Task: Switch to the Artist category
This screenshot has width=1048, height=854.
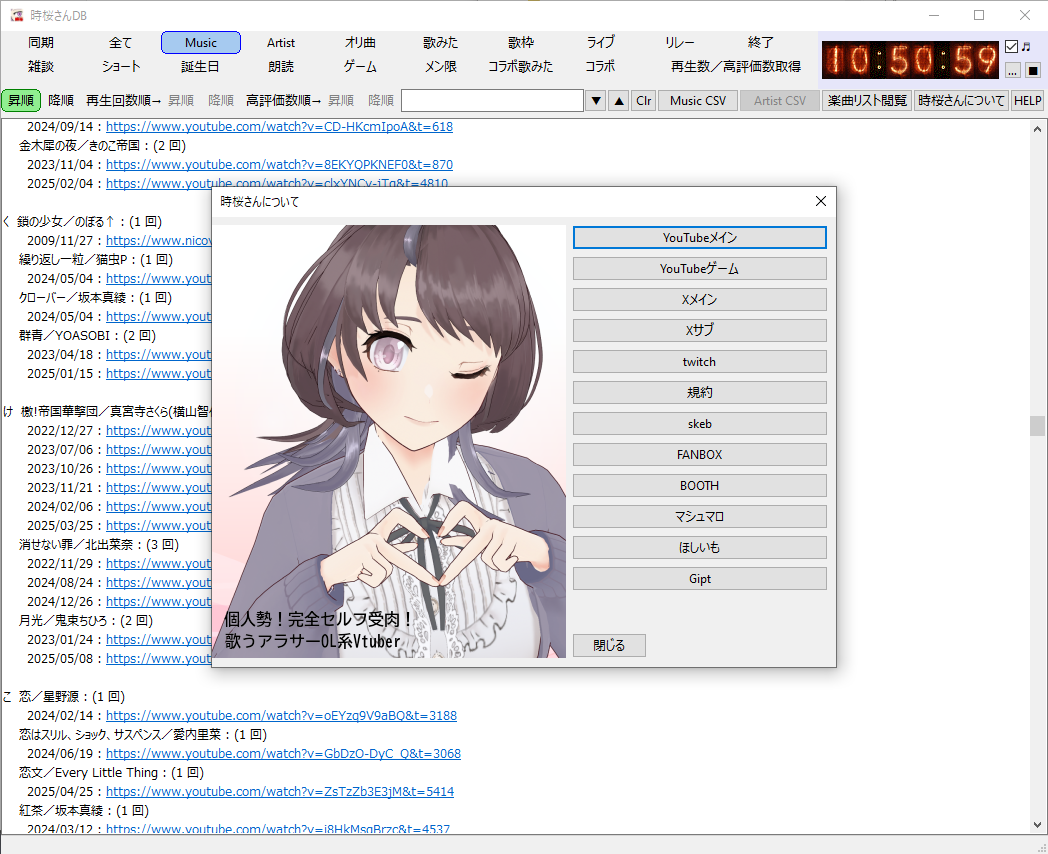Action: [x=281, y=43]
